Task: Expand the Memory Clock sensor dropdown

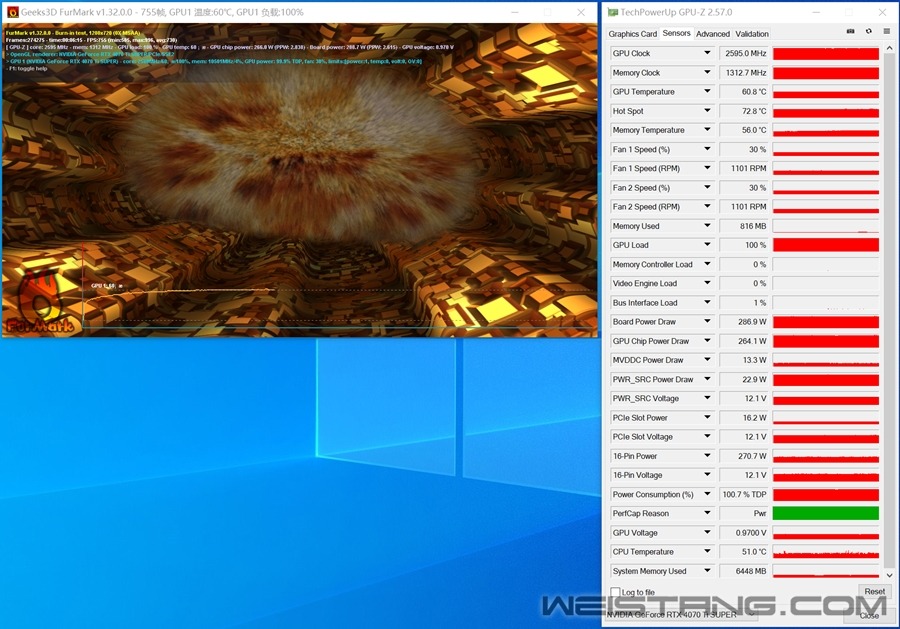Action: tap(707, 72)
